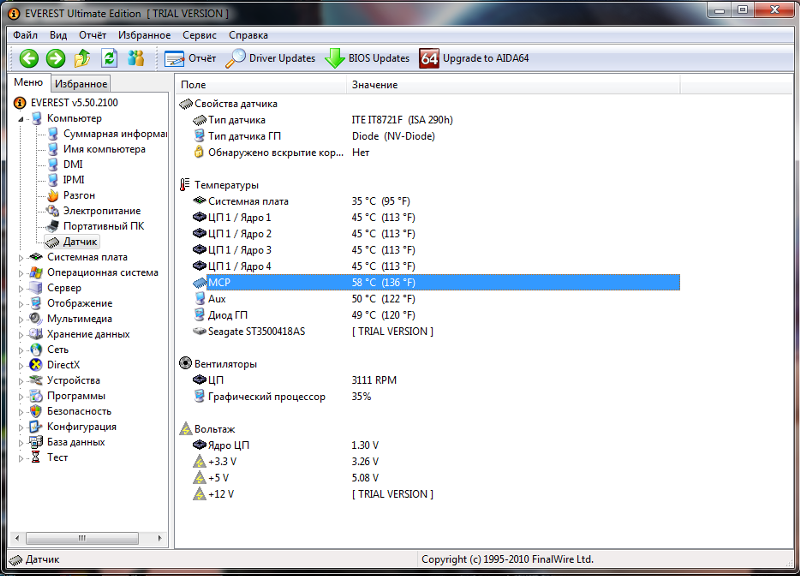Viewport: 800px width, 576px height.
Task: Expand the Операционная система tree node
Action: [x=21, y=273]
